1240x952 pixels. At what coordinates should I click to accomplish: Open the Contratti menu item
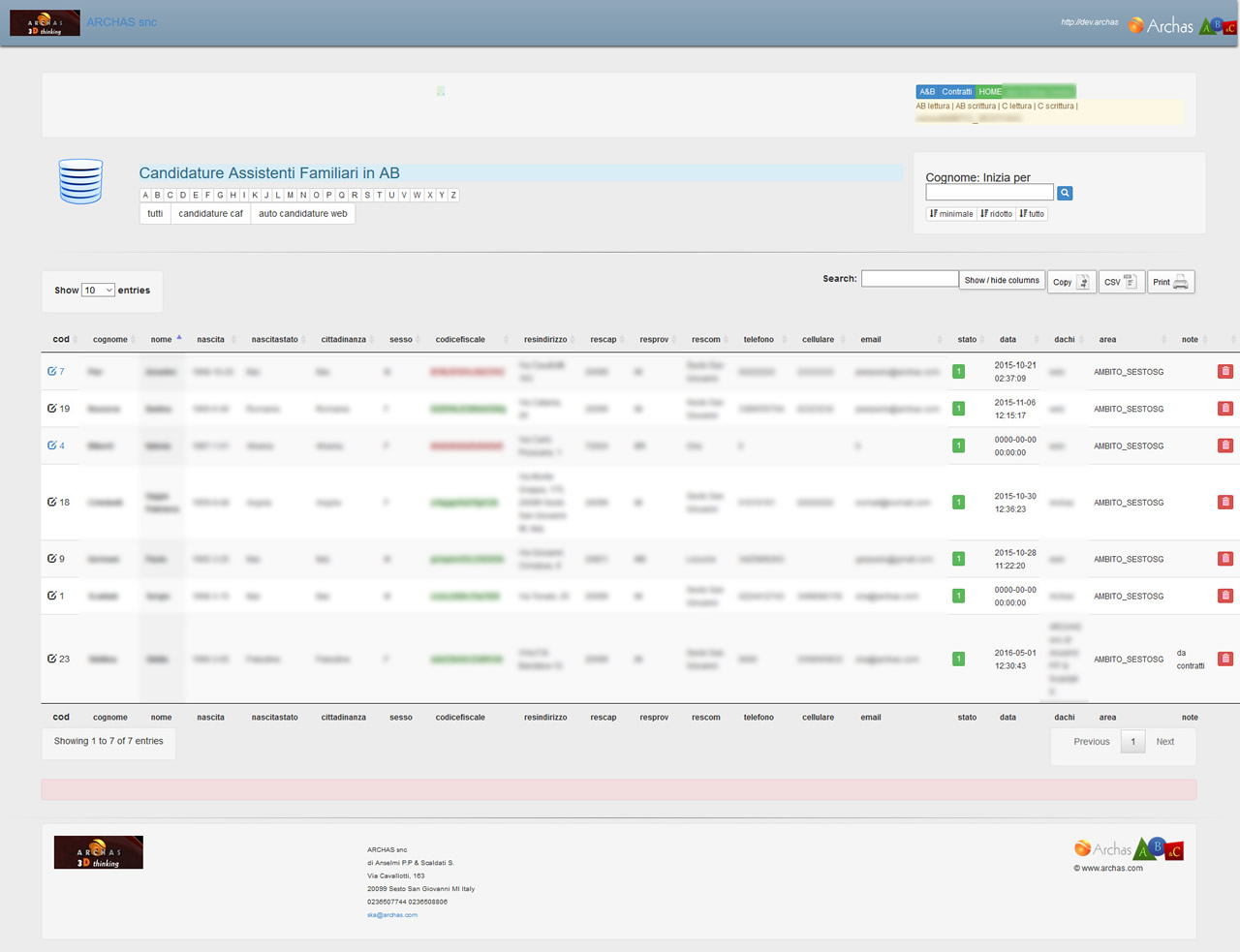point(956,92)
